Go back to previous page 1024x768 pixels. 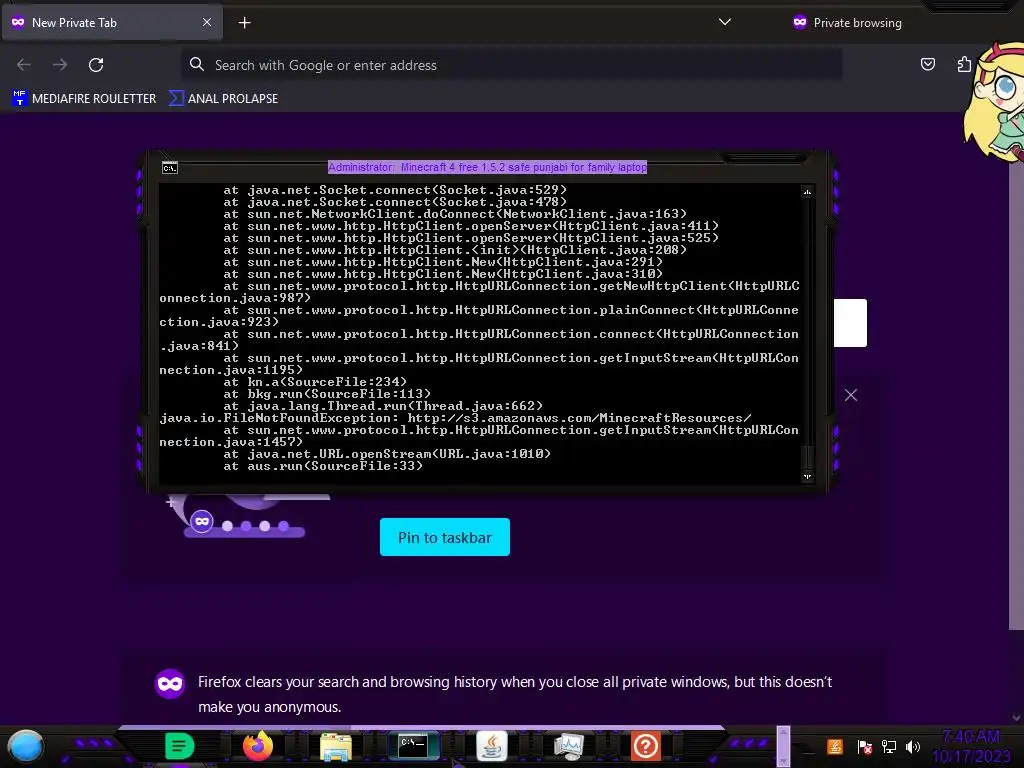(24, 65)
